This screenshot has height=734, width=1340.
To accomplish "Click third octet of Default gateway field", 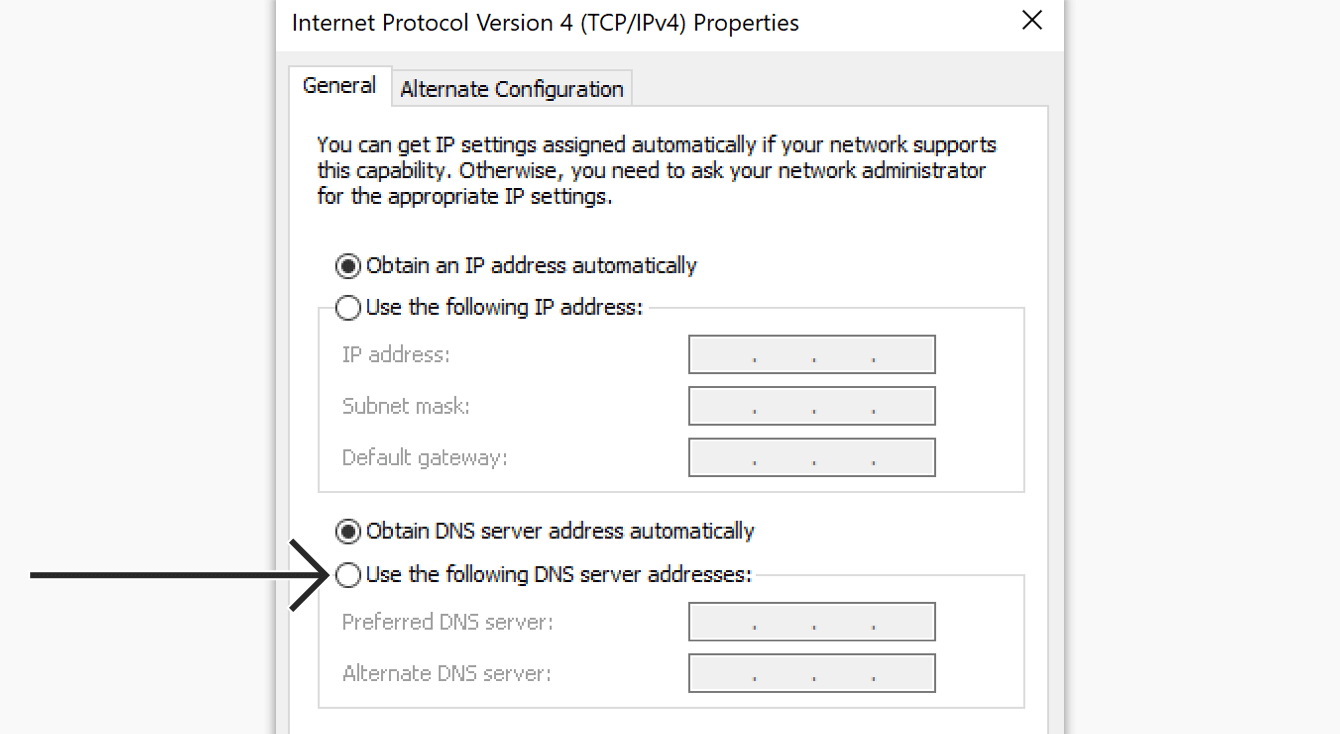I will click(843, 458).
